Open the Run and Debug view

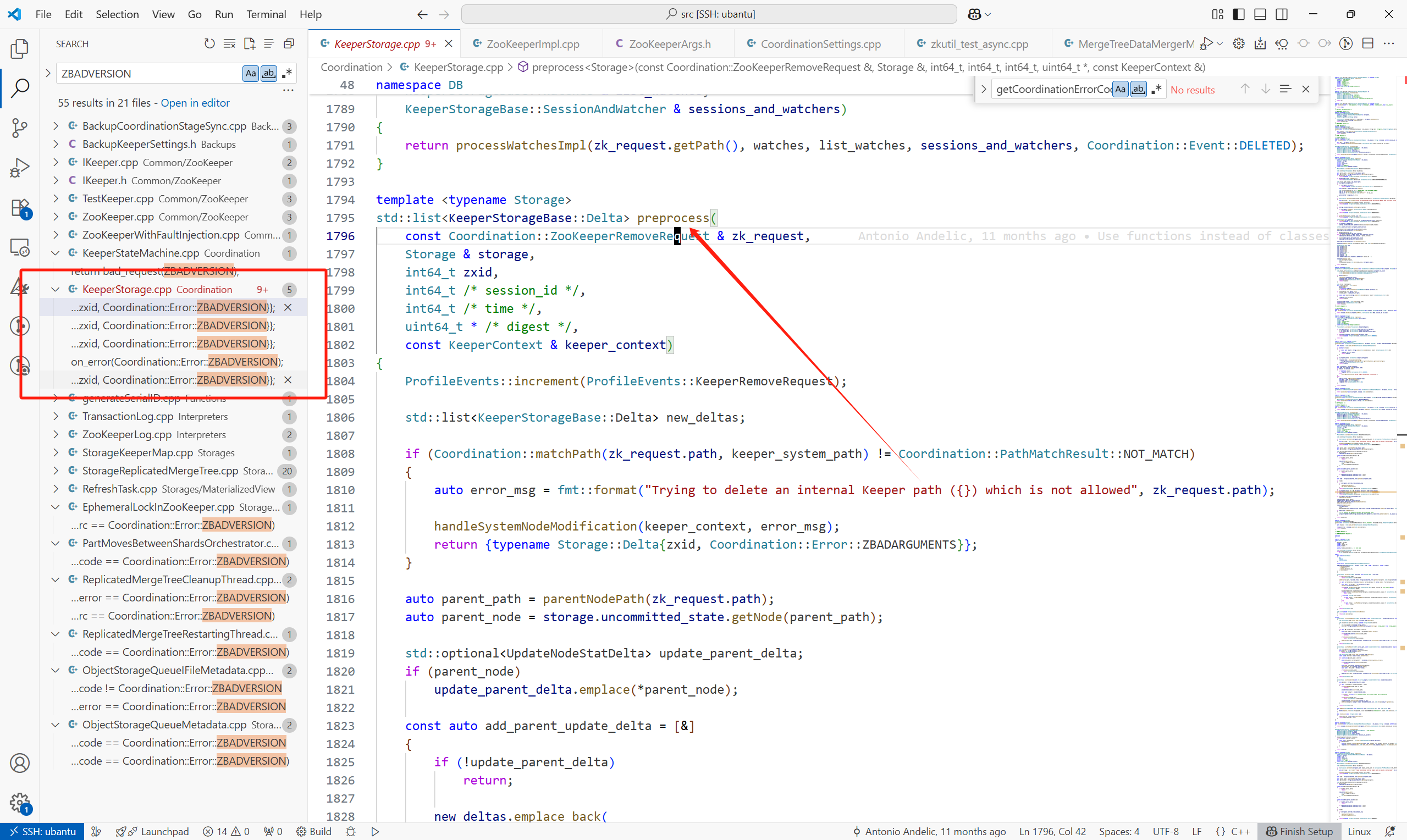(x=20, y=168)
